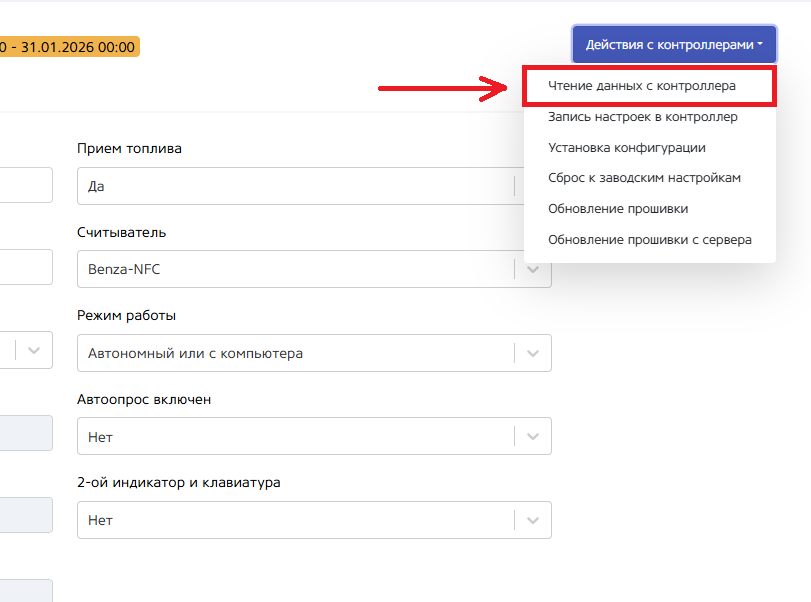Click Установка конфигурации in the menu
Viewport: 811px width, 602px height.
[627, 148]
